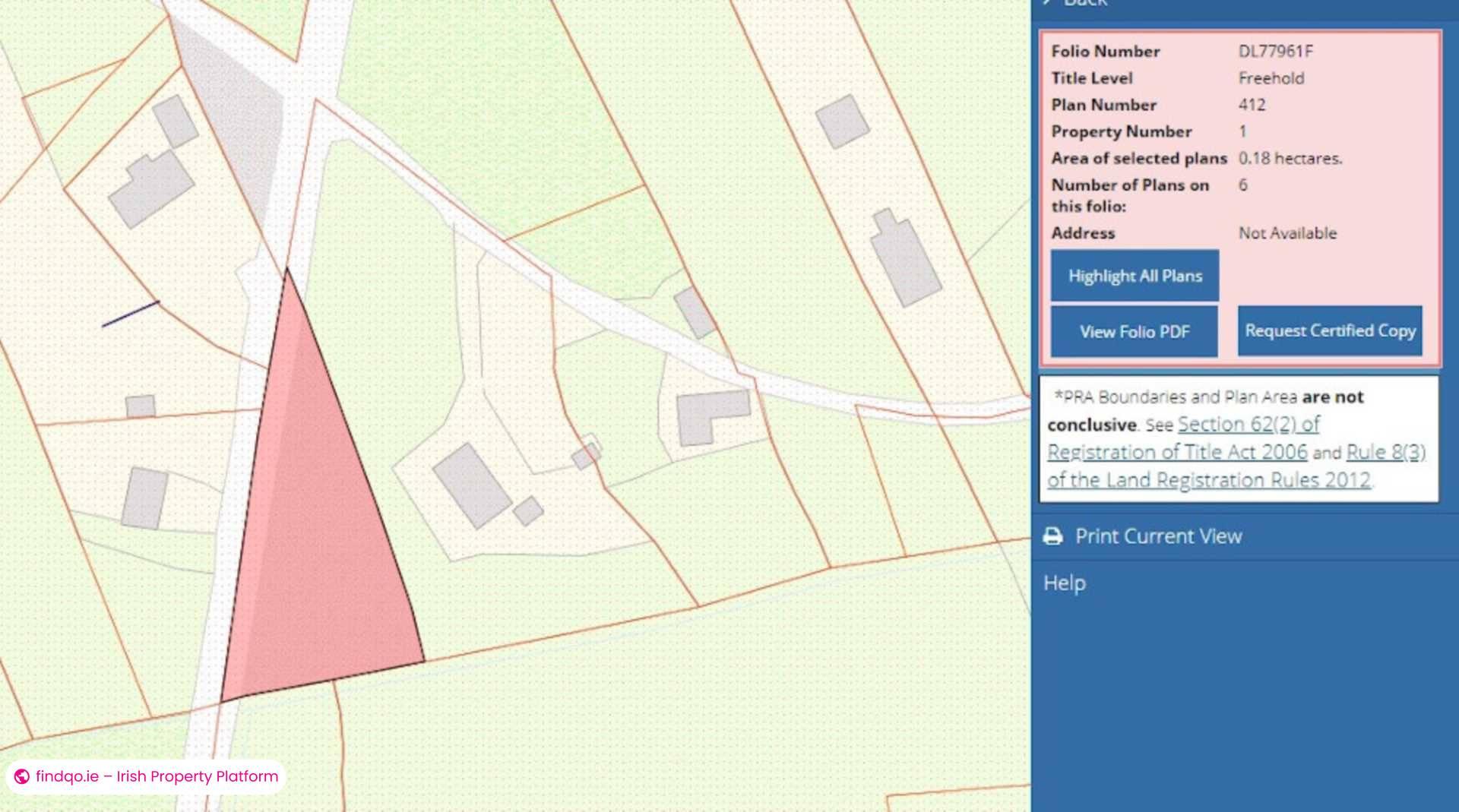1459x812 pixels.
Task: Click the "Highlight All Plans" button
Action: [x=1134, y=276]
